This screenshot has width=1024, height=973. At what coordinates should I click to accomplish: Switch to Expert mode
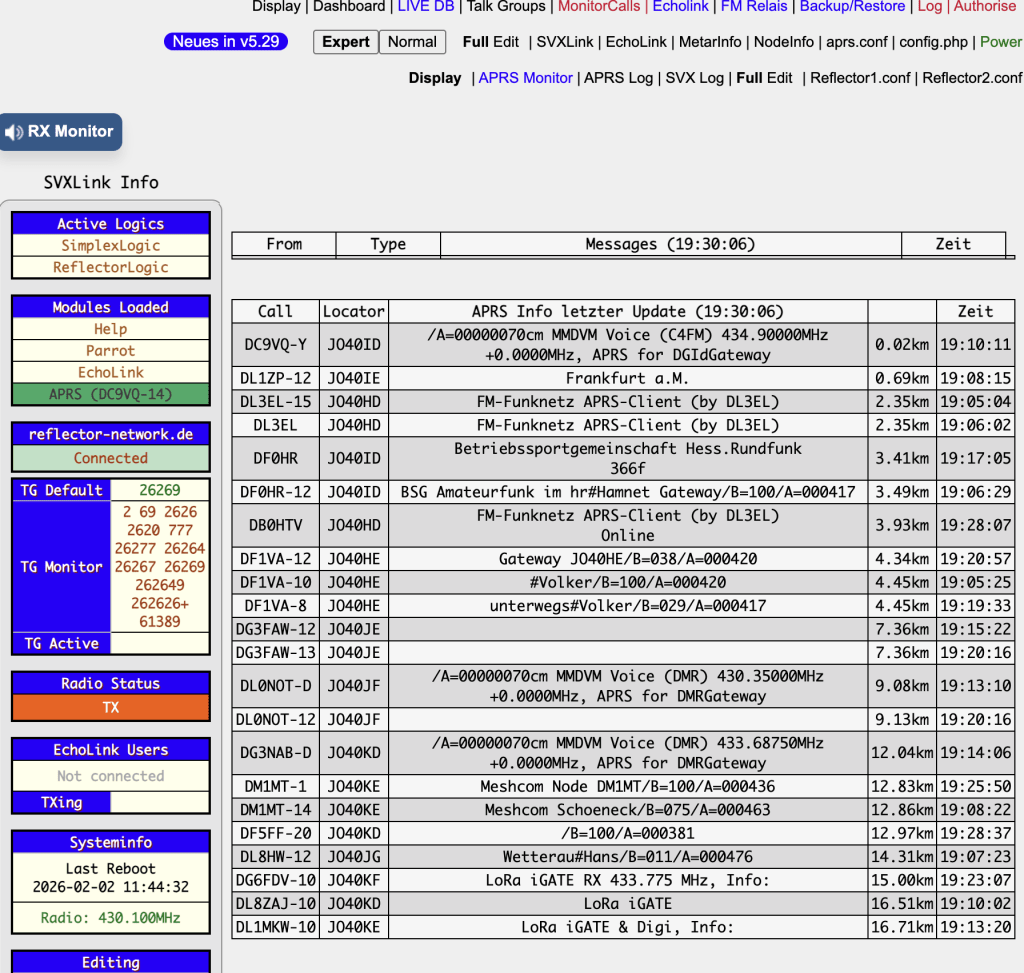tap(346, 42)
